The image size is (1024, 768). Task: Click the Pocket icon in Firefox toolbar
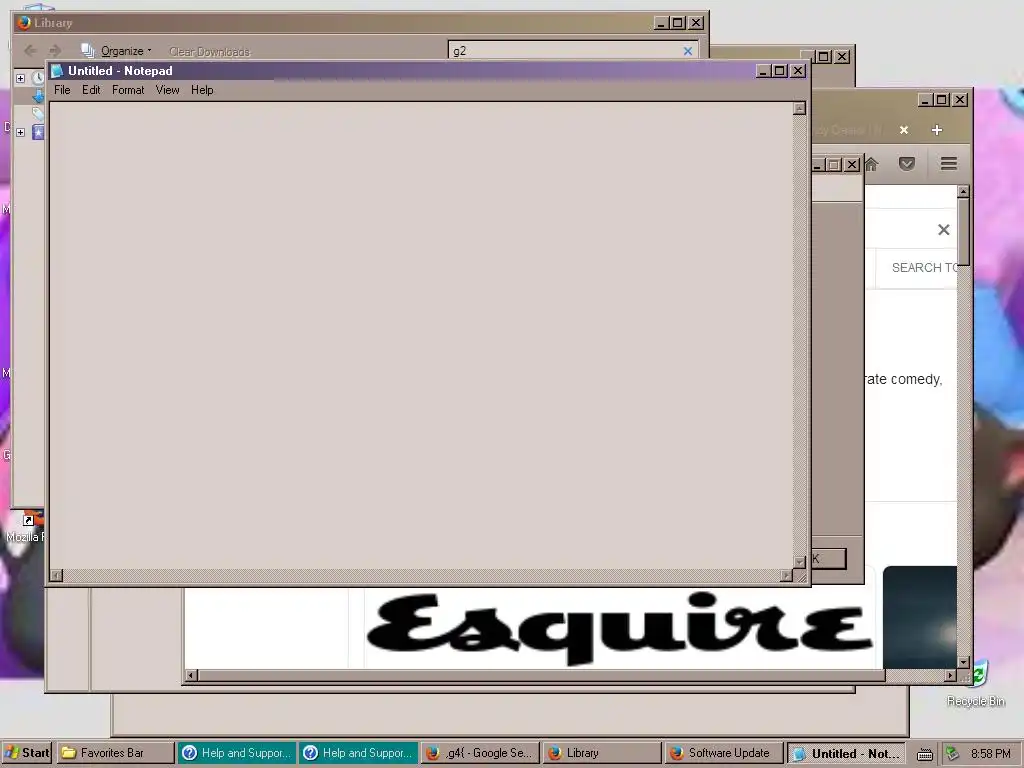pos(906,163)
